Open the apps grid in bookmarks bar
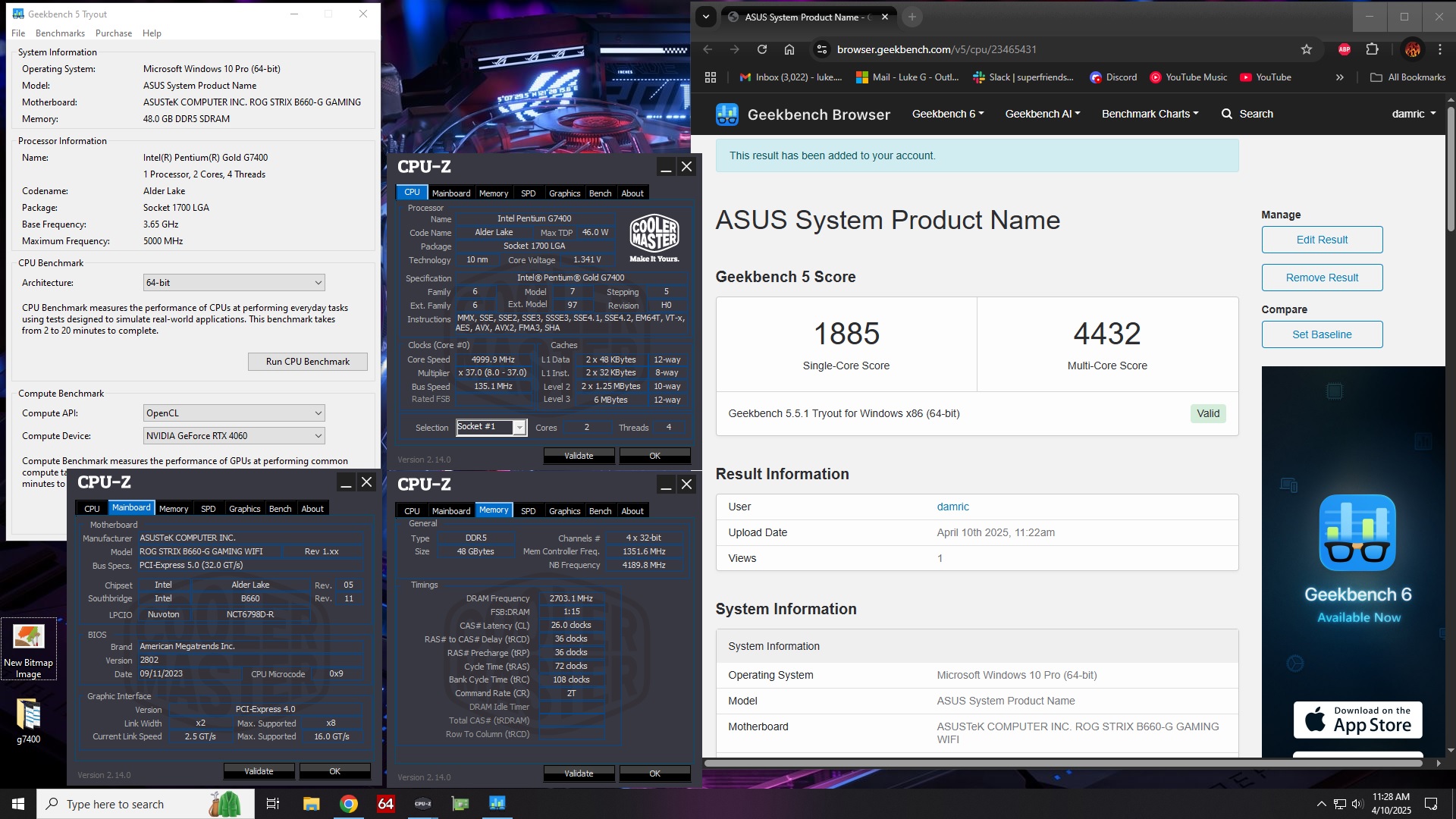1456x819 pixels. click(x=711, y=77)
